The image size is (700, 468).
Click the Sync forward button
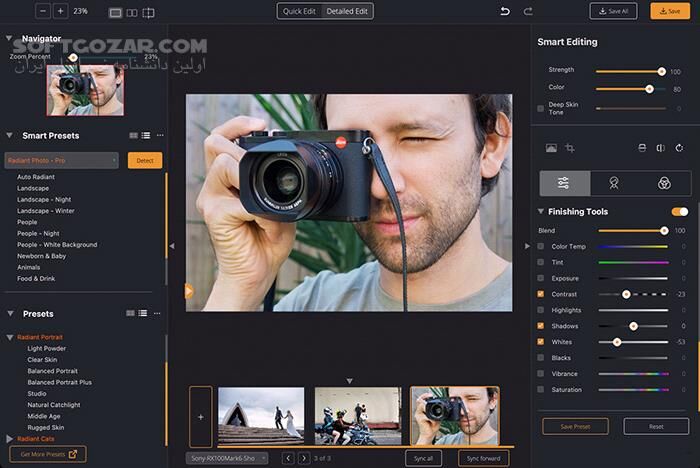point(483,458)
